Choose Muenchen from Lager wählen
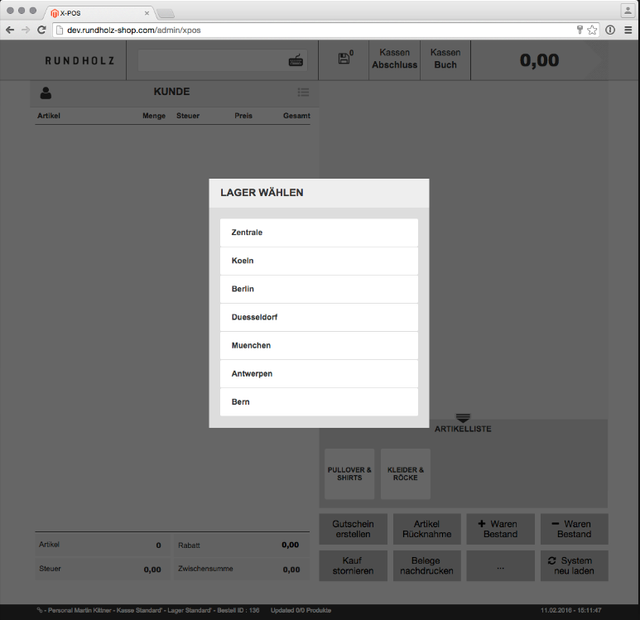The image size is (640, 620). [318, 345]
